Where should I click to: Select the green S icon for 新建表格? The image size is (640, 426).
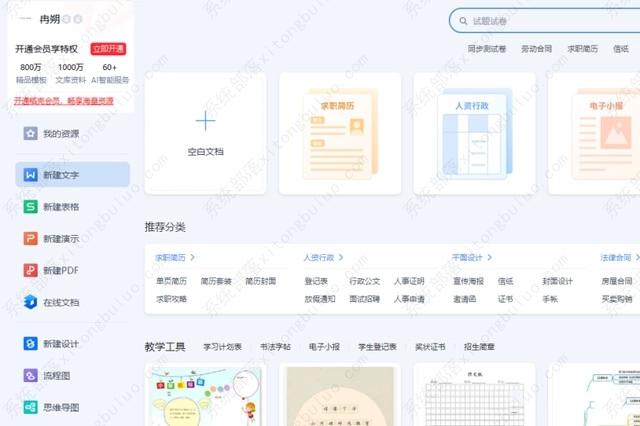[x=31, y=206]
